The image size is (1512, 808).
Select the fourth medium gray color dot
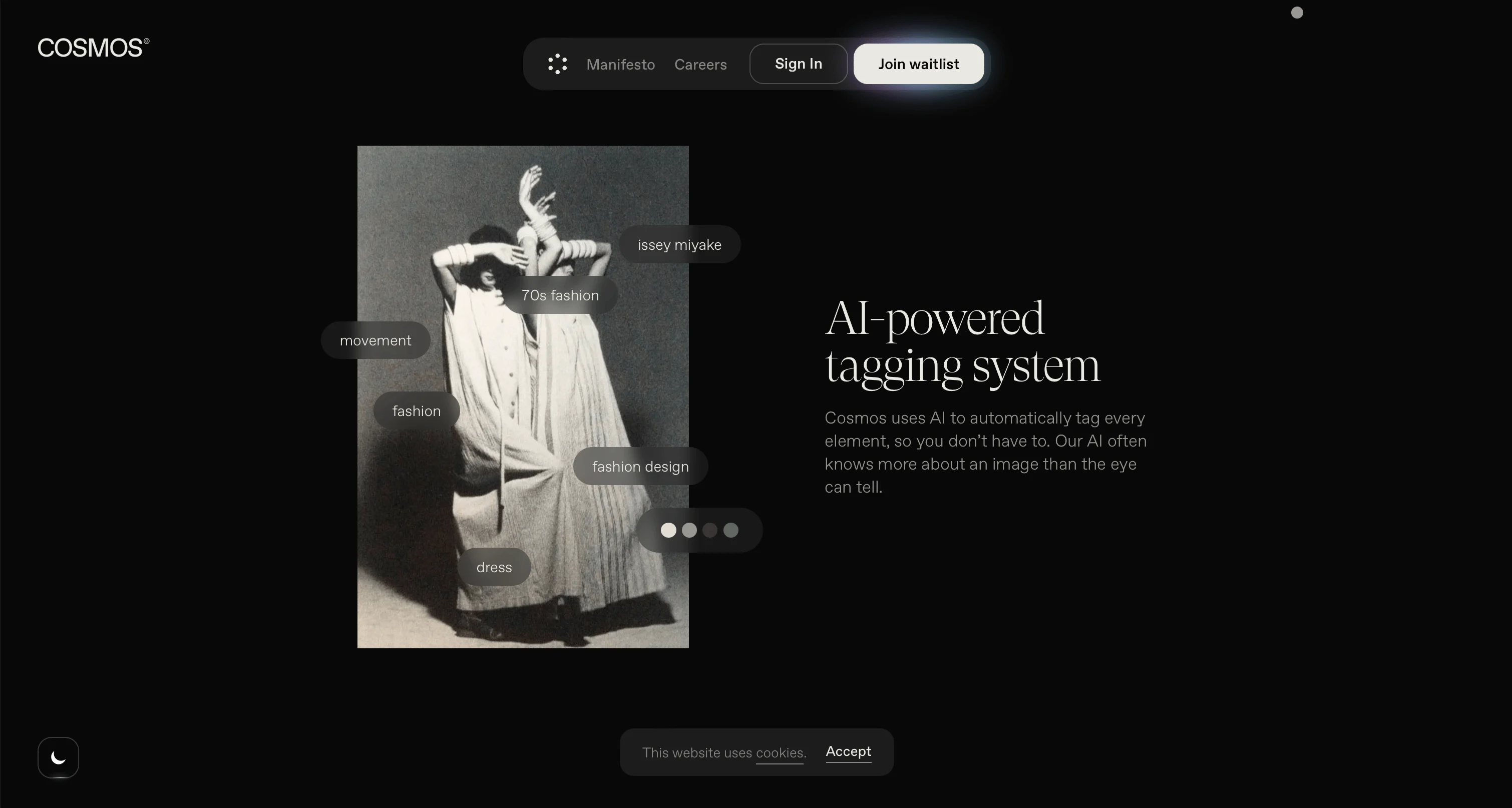click(731, 530)
